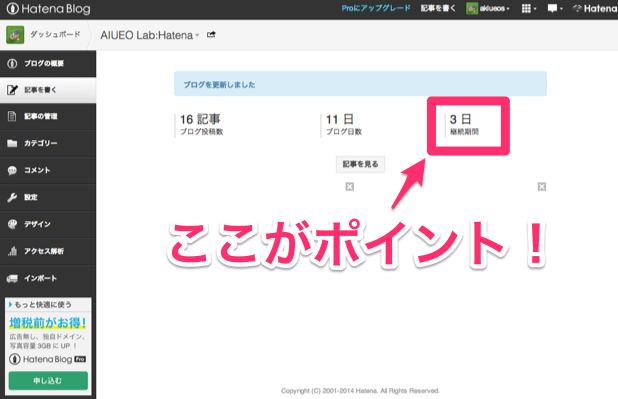Screen dimensions: 618x399
Task: Open the notifications speech bubble menu
Action: [x=555, y=8]
